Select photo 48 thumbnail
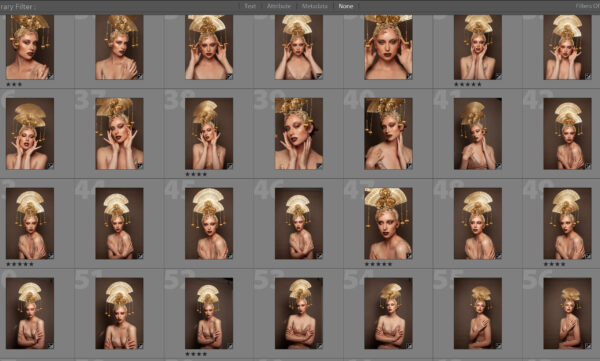600x361 pixels. (478, 224)
